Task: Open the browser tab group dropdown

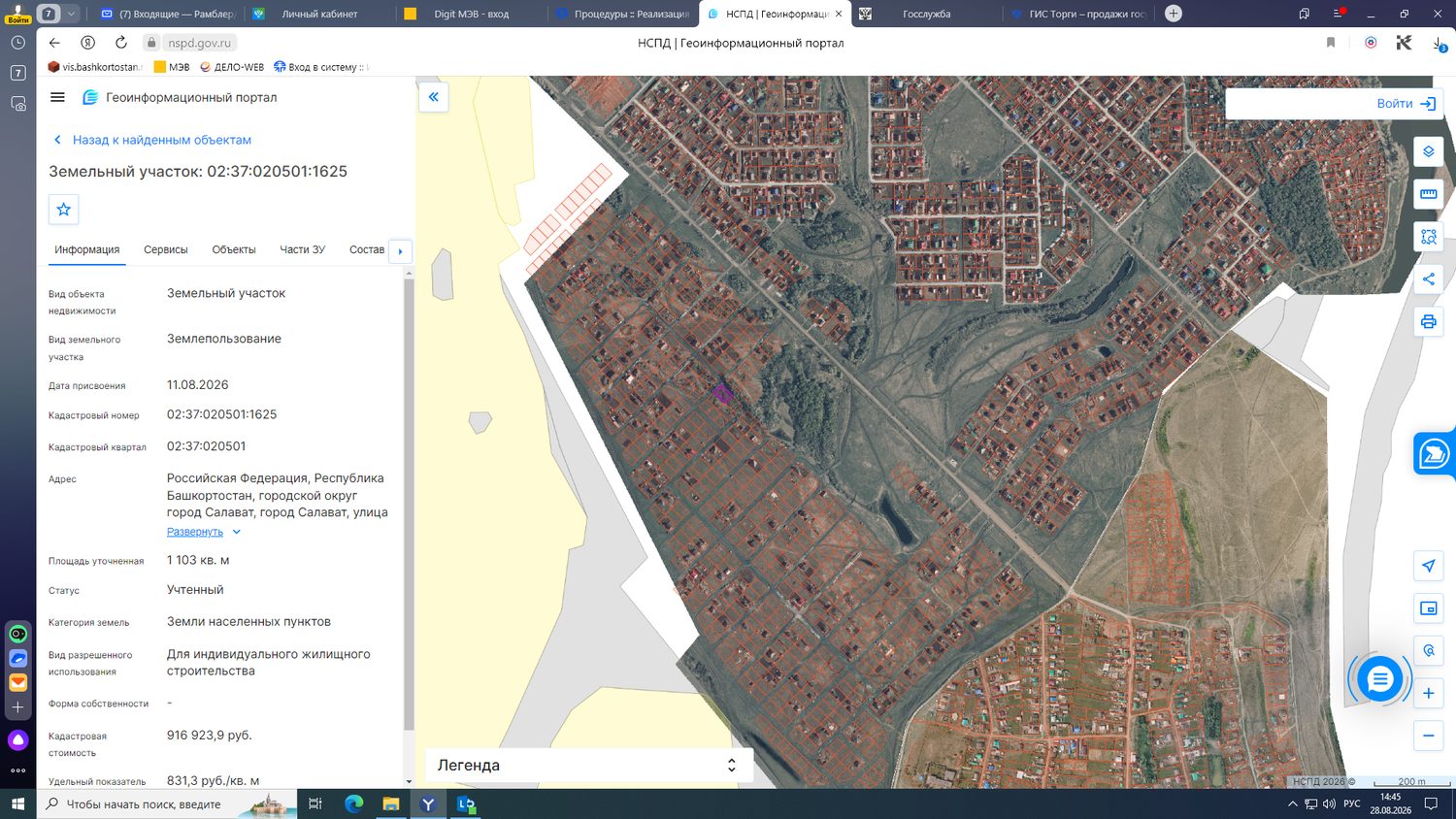Action: [x=71, y=14]
